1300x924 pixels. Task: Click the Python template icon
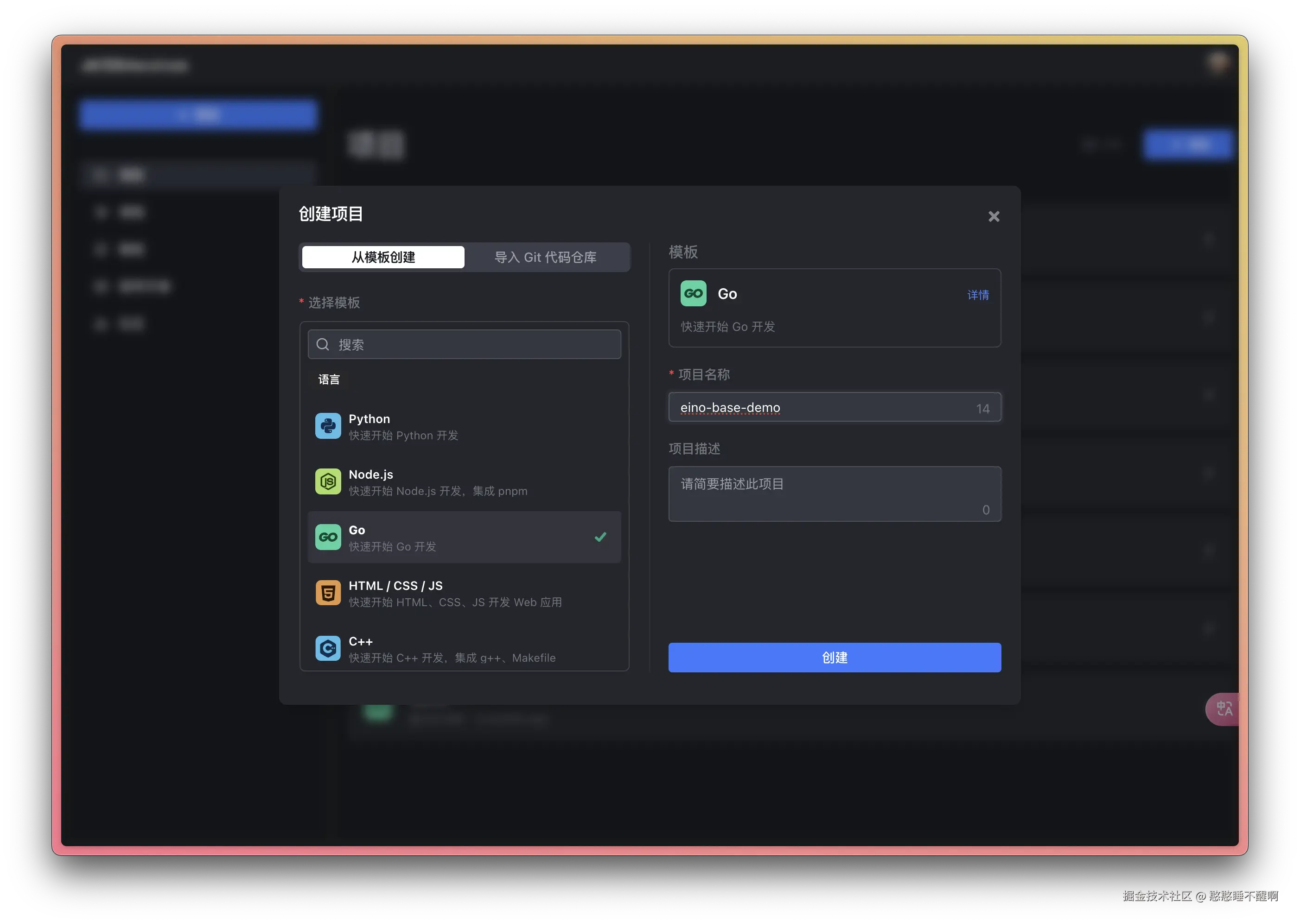pyautogui.click(x=328, y=426)
